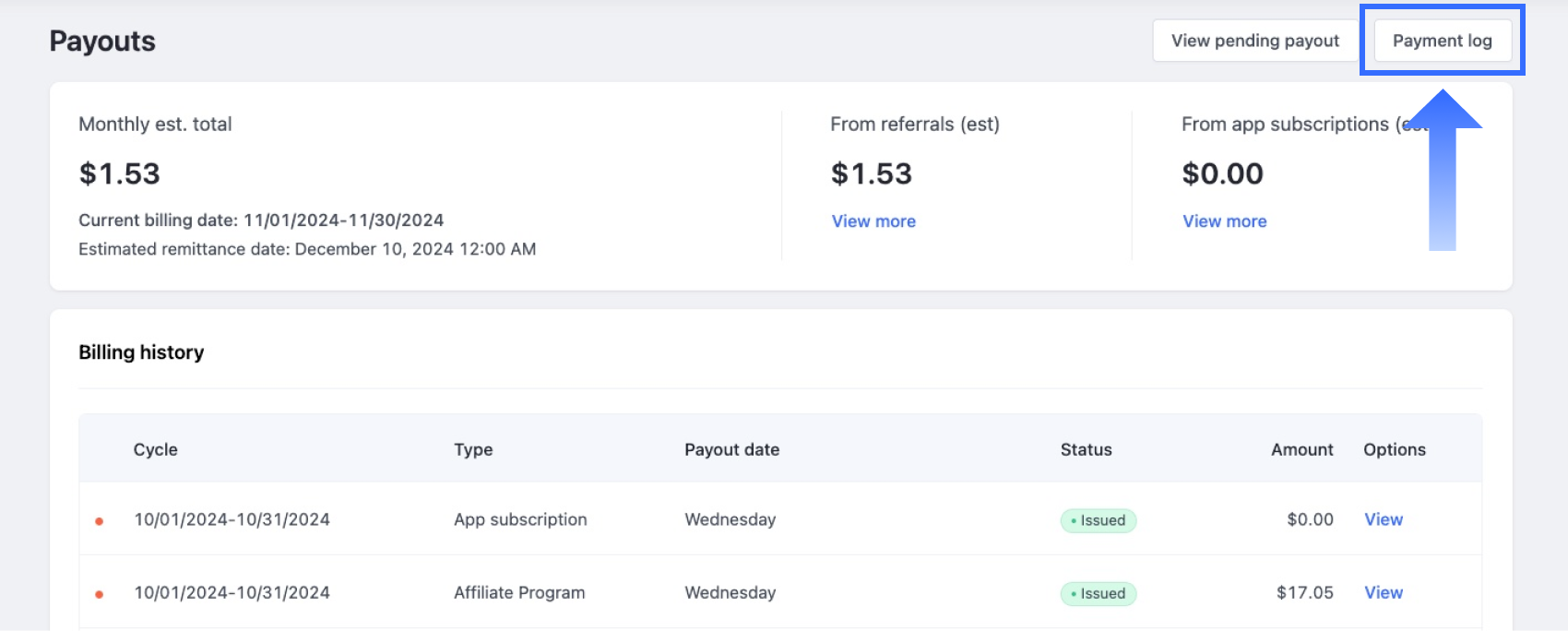Click View more under From referrals
1568x631 pixels.
[873, 221]
